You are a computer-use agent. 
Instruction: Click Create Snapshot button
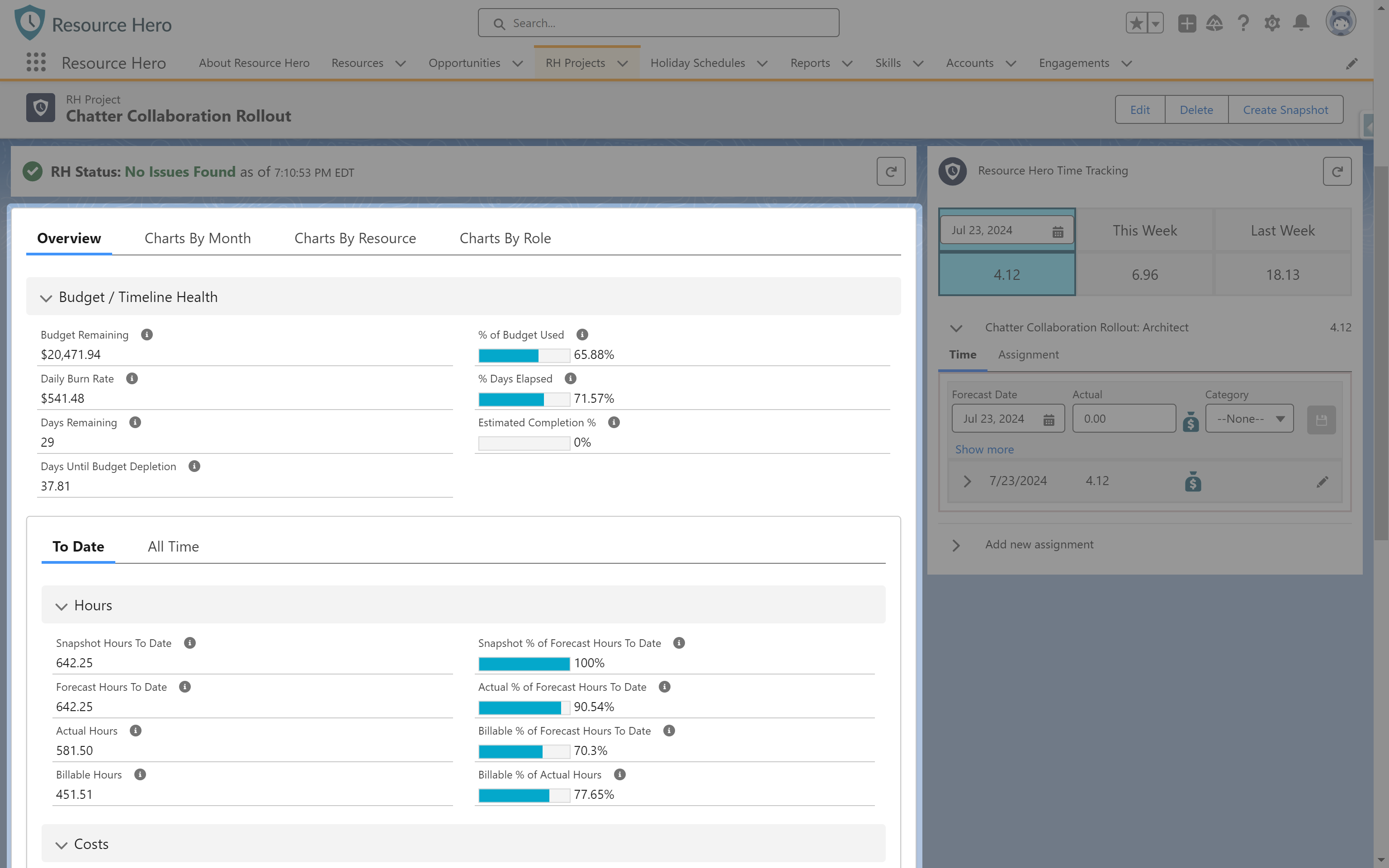coord(1286,110)
